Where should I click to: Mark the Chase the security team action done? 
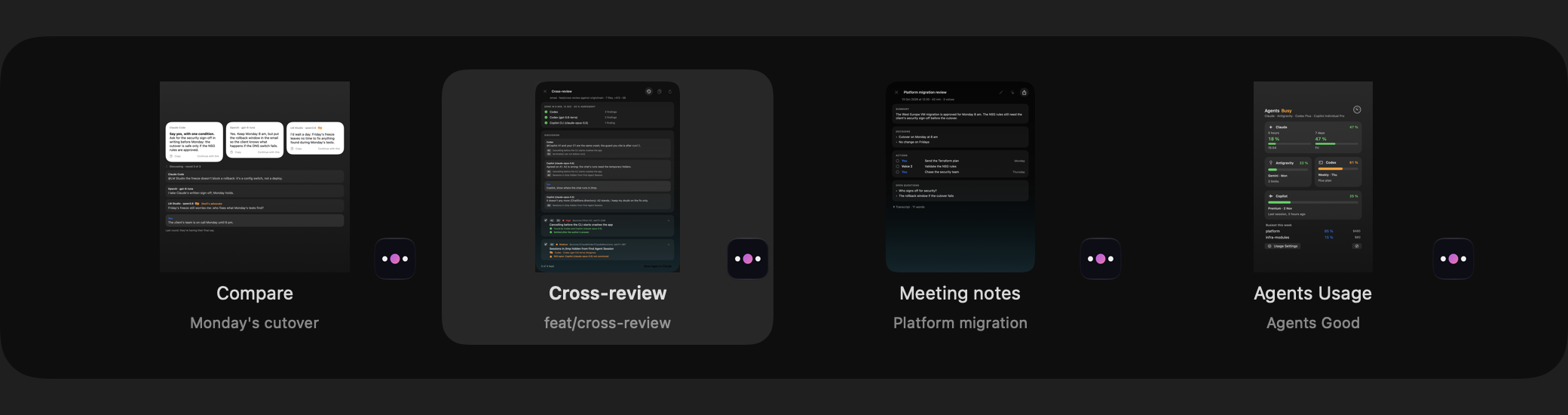[897, 172]
